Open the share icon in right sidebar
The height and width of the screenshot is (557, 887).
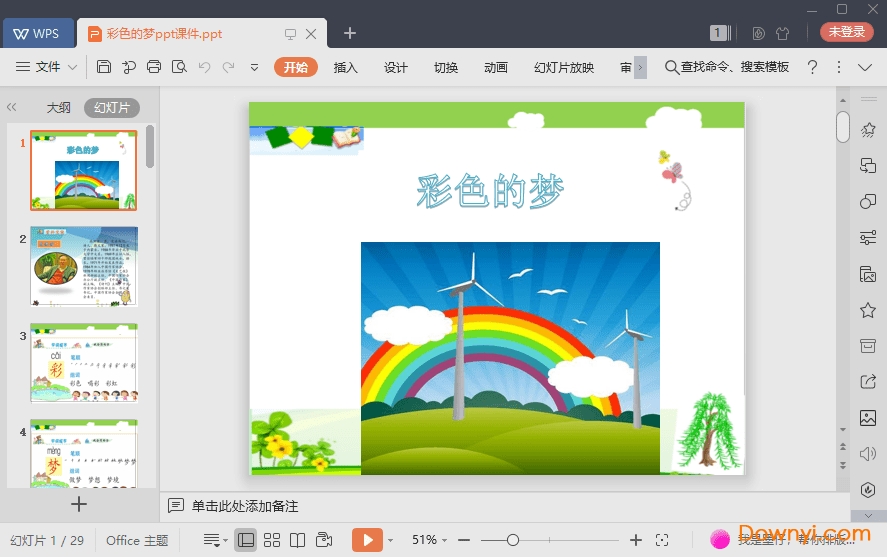click(868, 382)
